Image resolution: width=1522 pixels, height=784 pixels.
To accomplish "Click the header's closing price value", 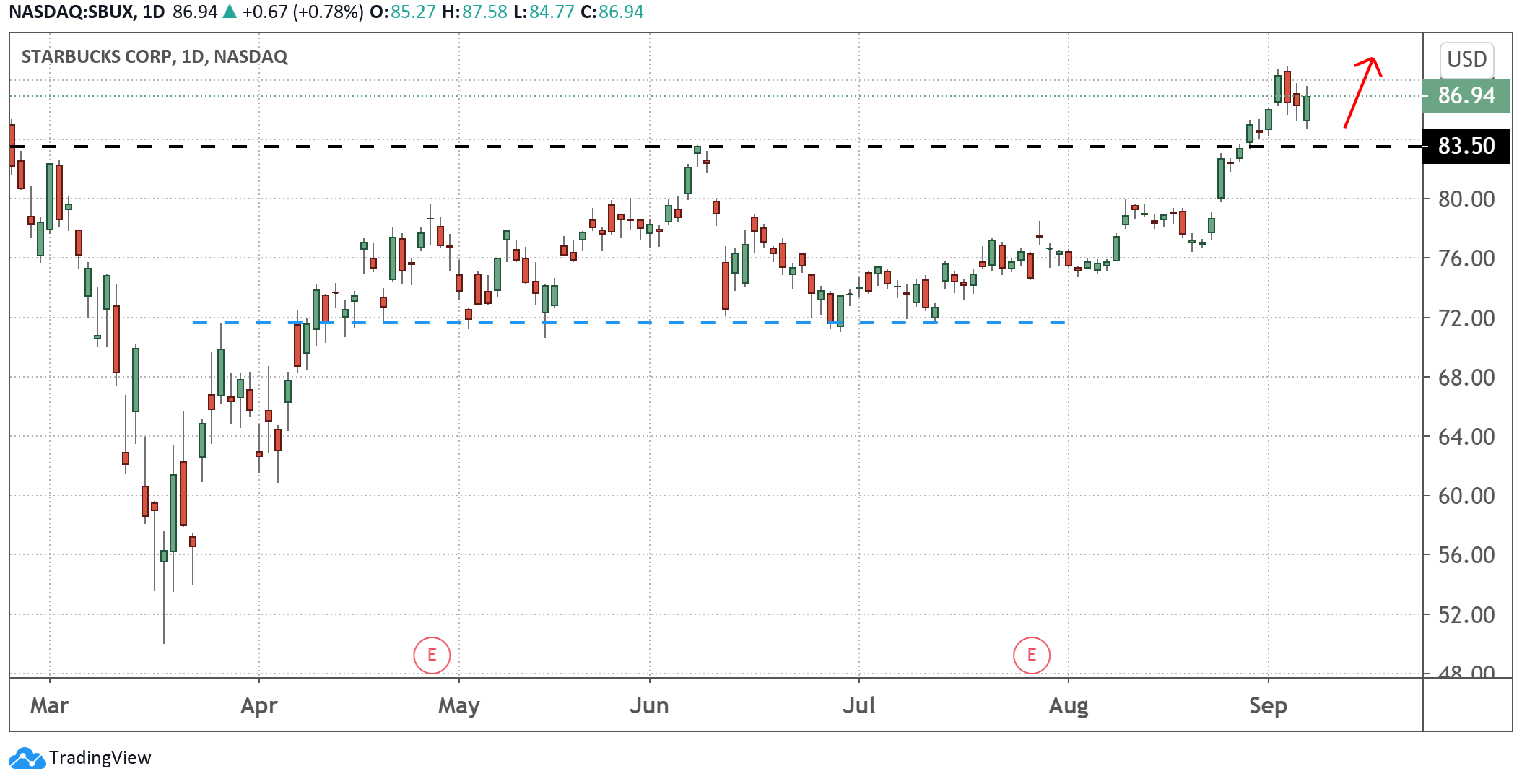I will (621, 12).
